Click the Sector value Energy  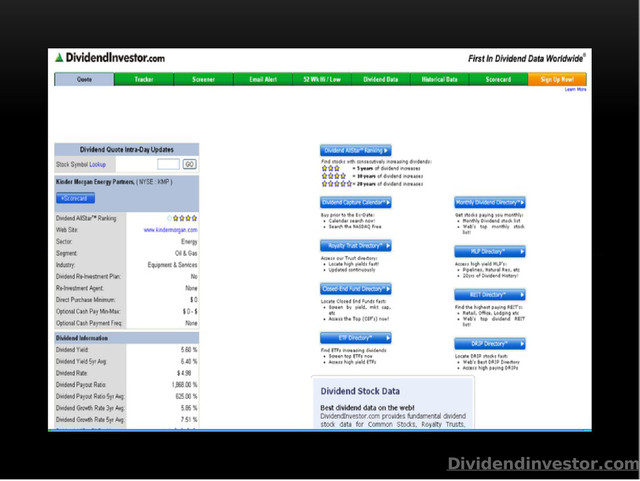(189, 241)
